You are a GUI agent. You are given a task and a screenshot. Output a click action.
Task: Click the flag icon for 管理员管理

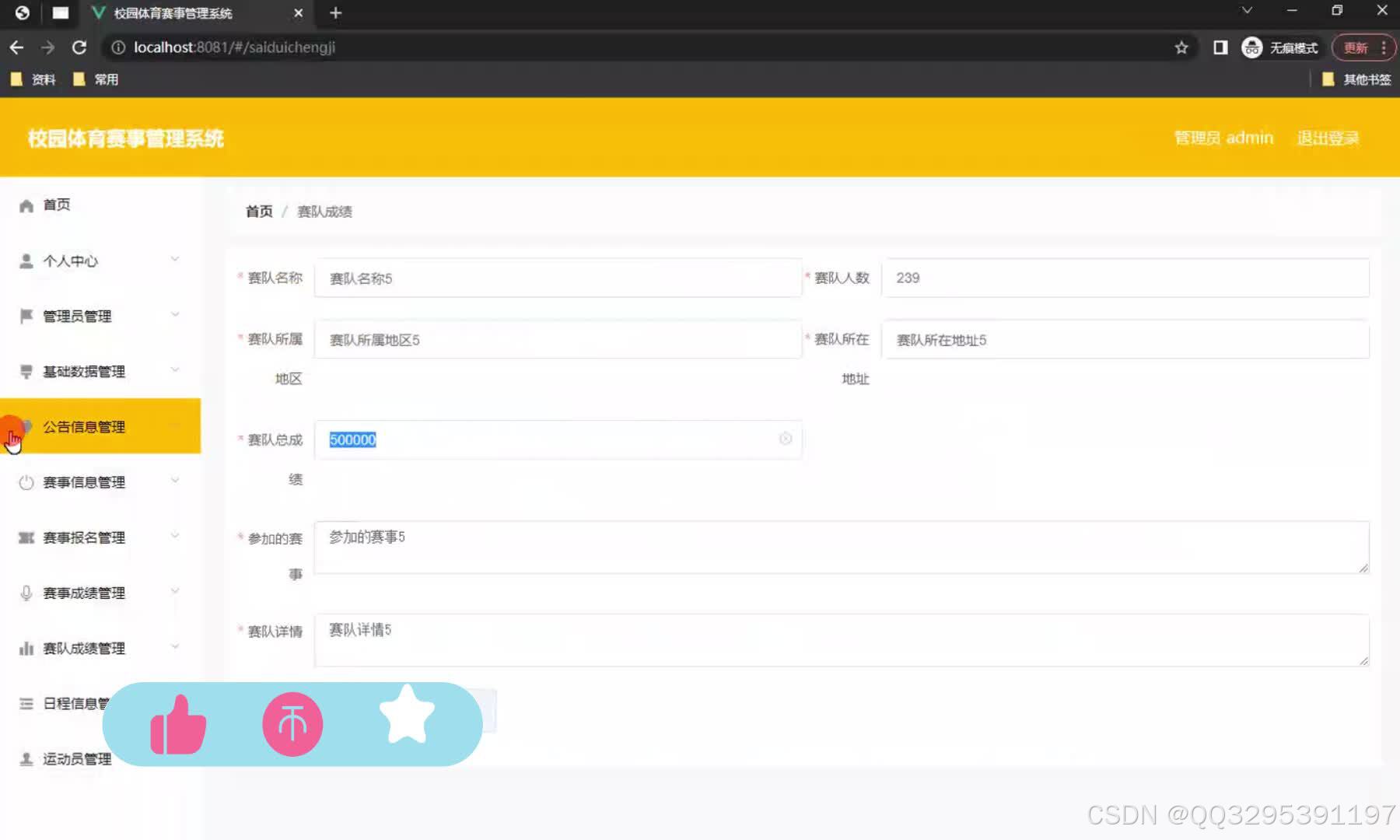[26, 316]
